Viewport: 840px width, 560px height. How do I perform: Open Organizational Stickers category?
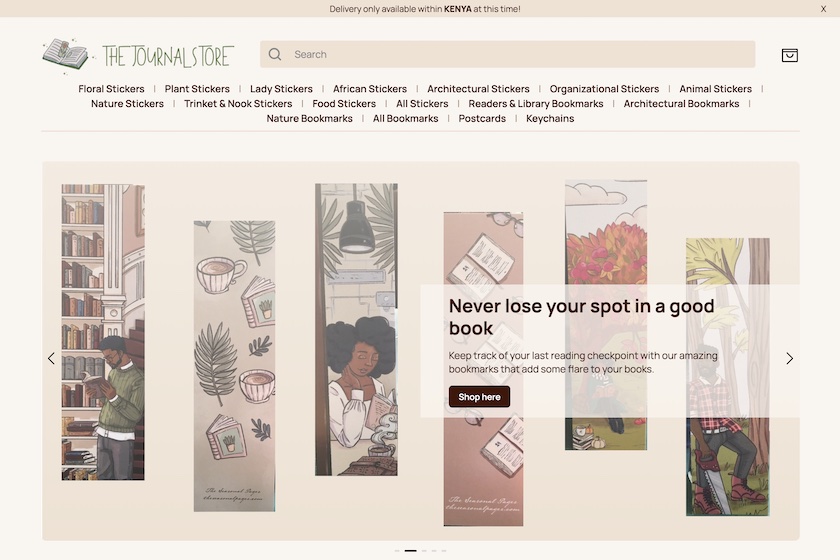click(604, 89)
